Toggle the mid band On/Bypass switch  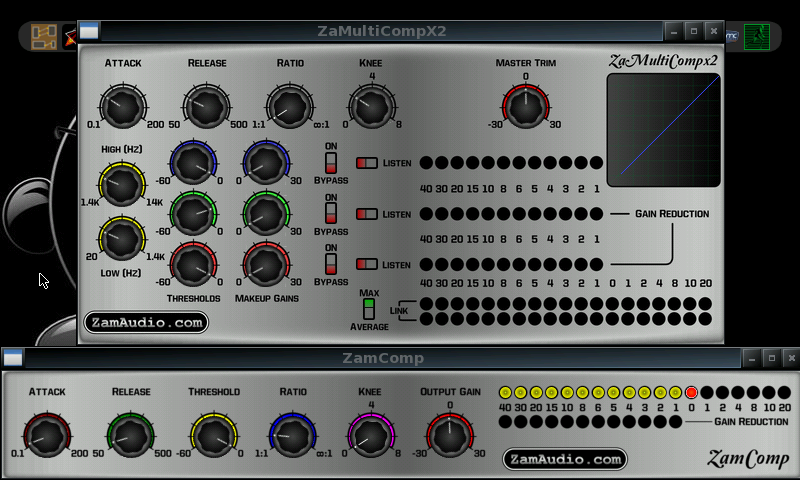tap(330, 213)
